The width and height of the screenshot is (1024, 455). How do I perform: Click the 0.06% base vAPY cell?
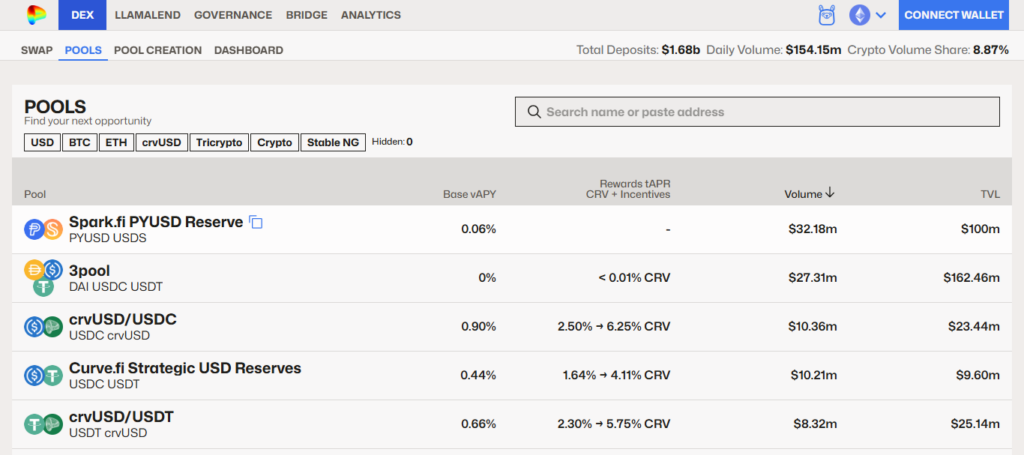[x=479, y=229]
